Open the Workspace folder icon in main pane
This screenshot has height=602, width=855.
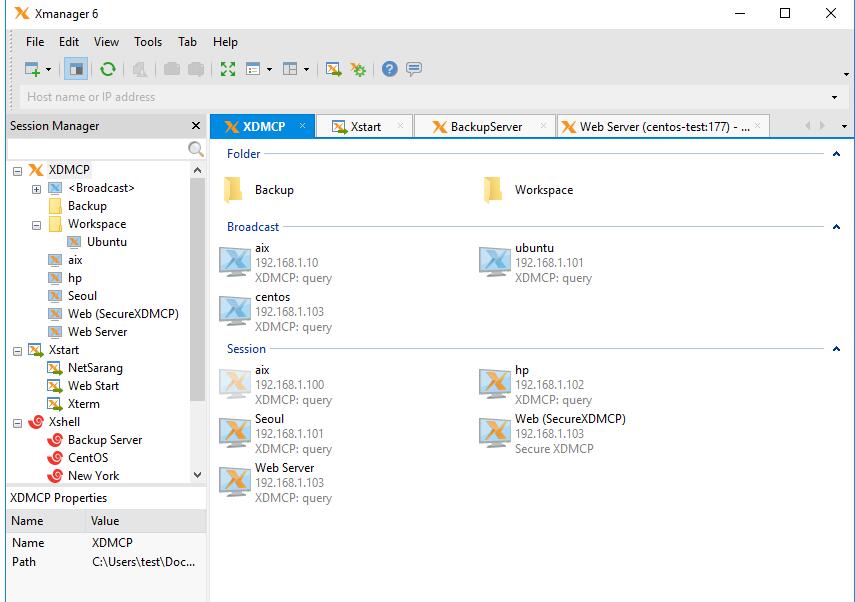[493, 190]
